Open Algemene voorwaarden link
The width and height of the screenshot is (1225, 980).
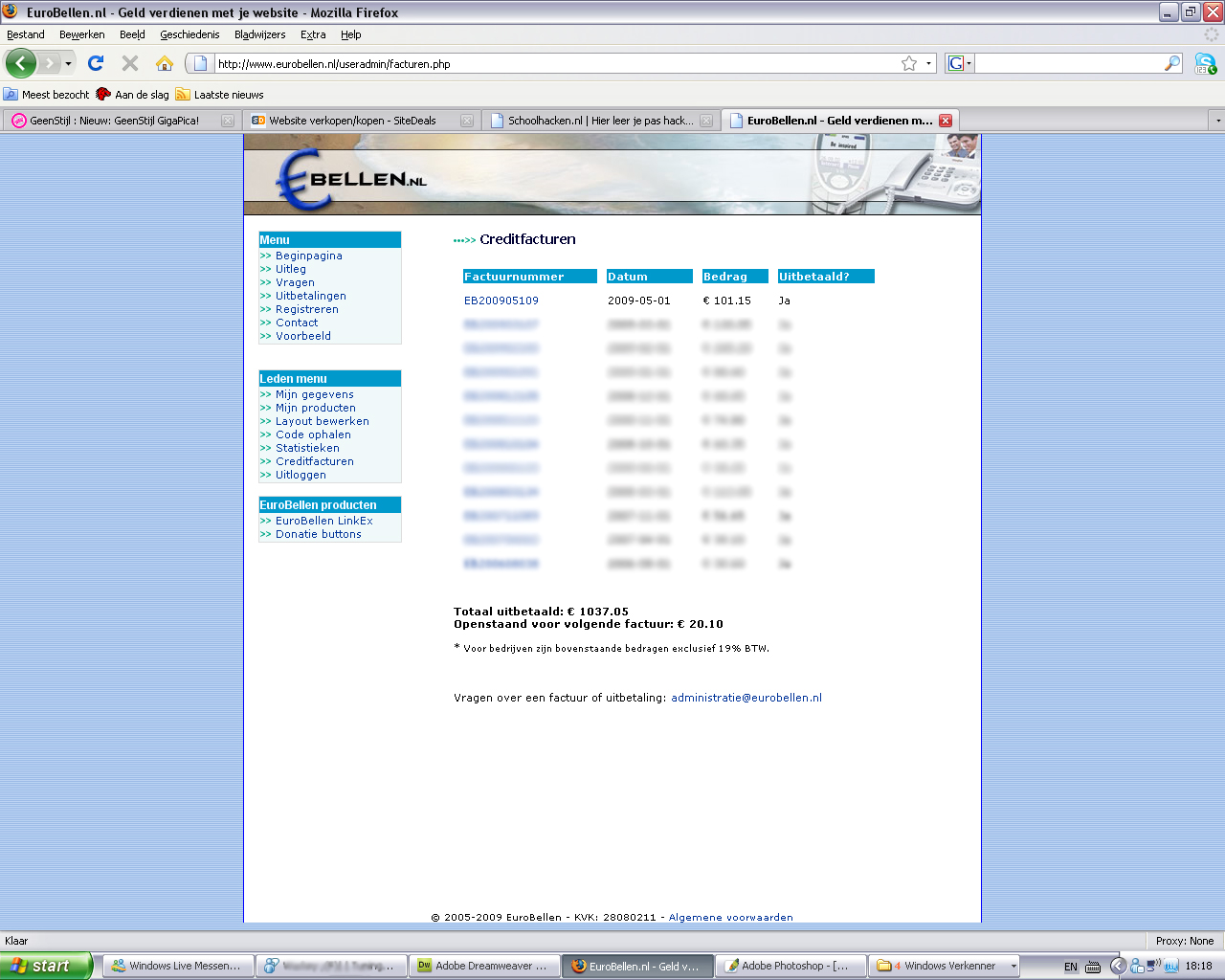coord(731,917)
